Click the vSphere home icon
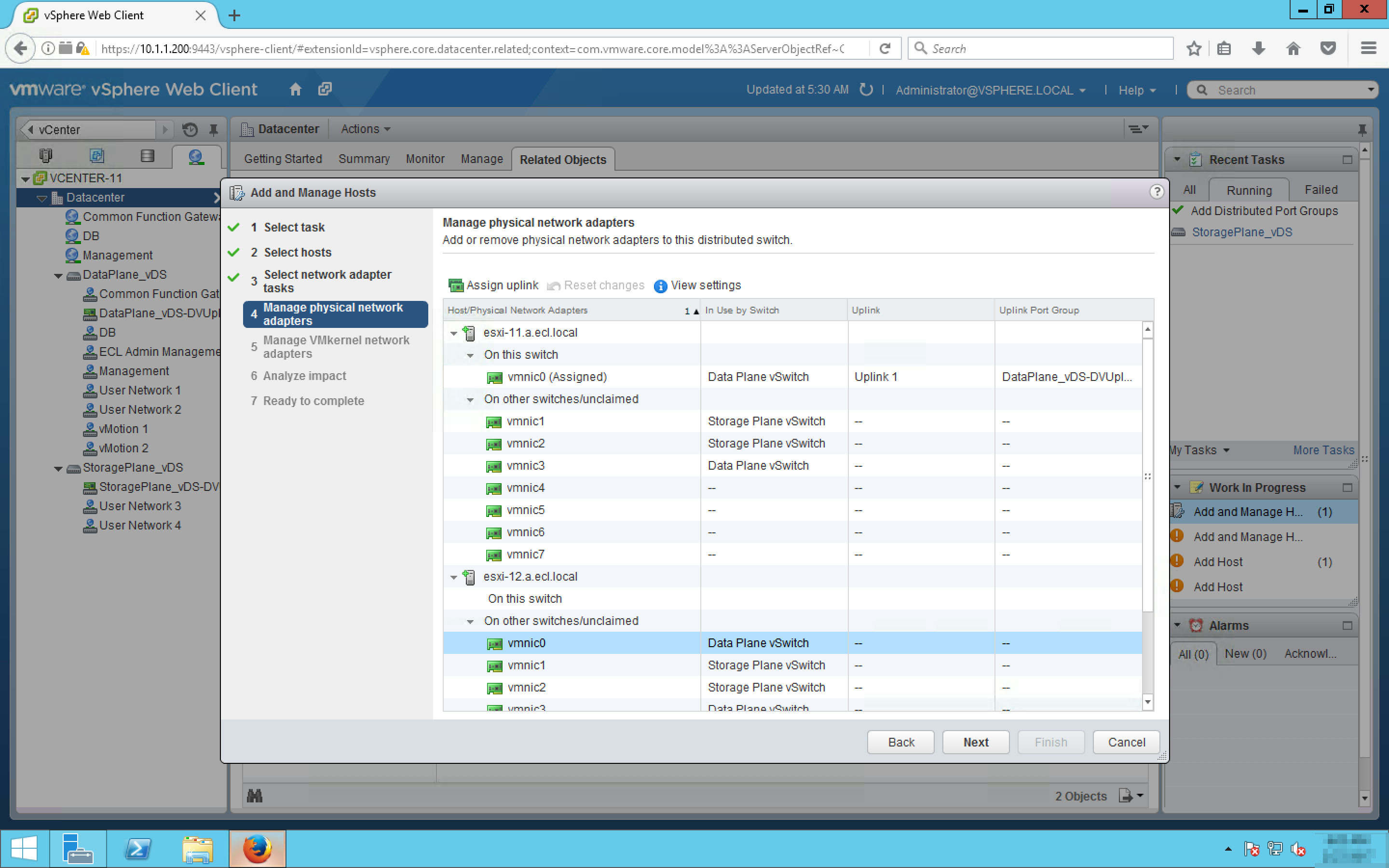The width and height of the screenshot is (1389, 868). [x=295, y=90]
